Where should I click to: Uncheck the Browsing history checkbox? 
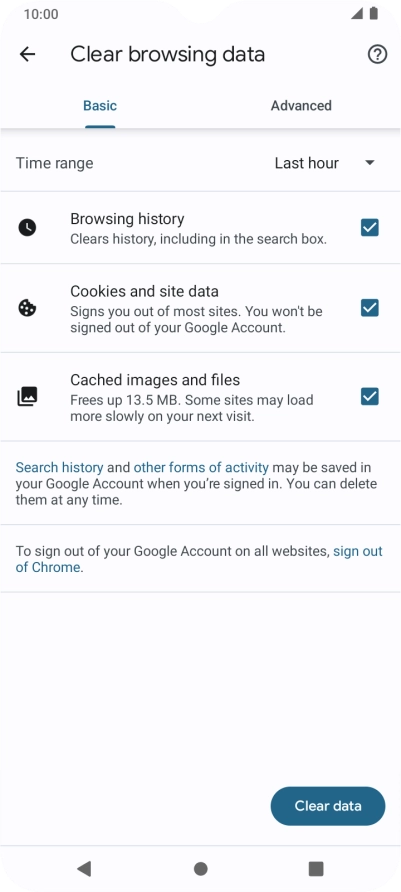click(x=370, y=228)
